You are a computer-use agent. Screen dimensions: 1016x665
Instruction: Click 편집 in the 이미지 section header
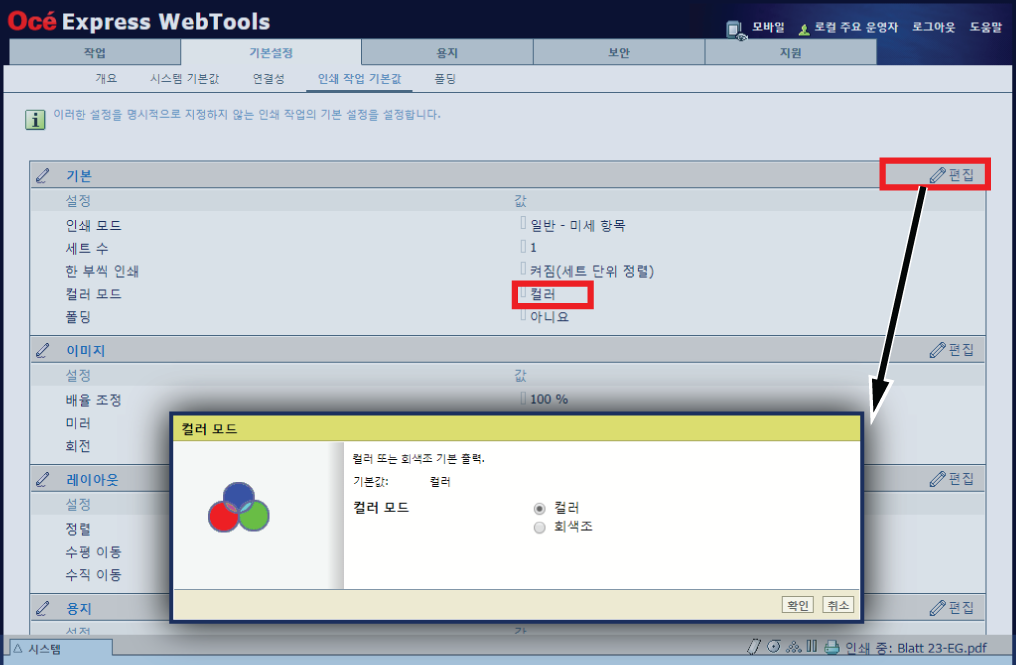pyautogui.click(x=951, y=350)
